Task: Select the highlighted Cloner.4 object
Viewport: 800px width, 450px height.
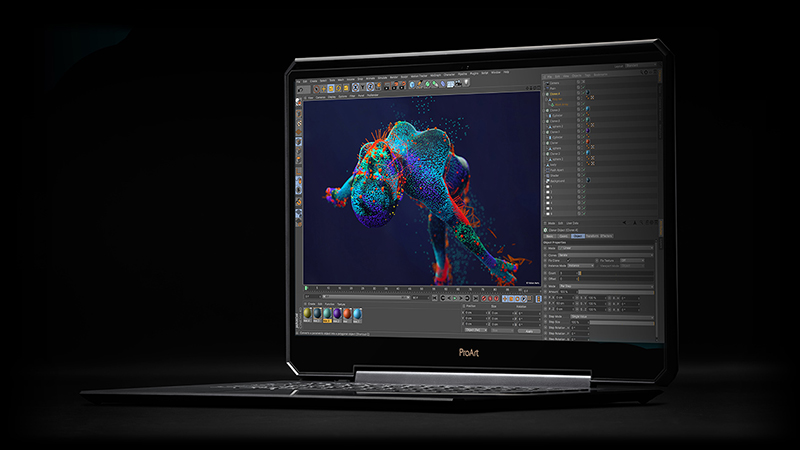Action: pos(555,94)
